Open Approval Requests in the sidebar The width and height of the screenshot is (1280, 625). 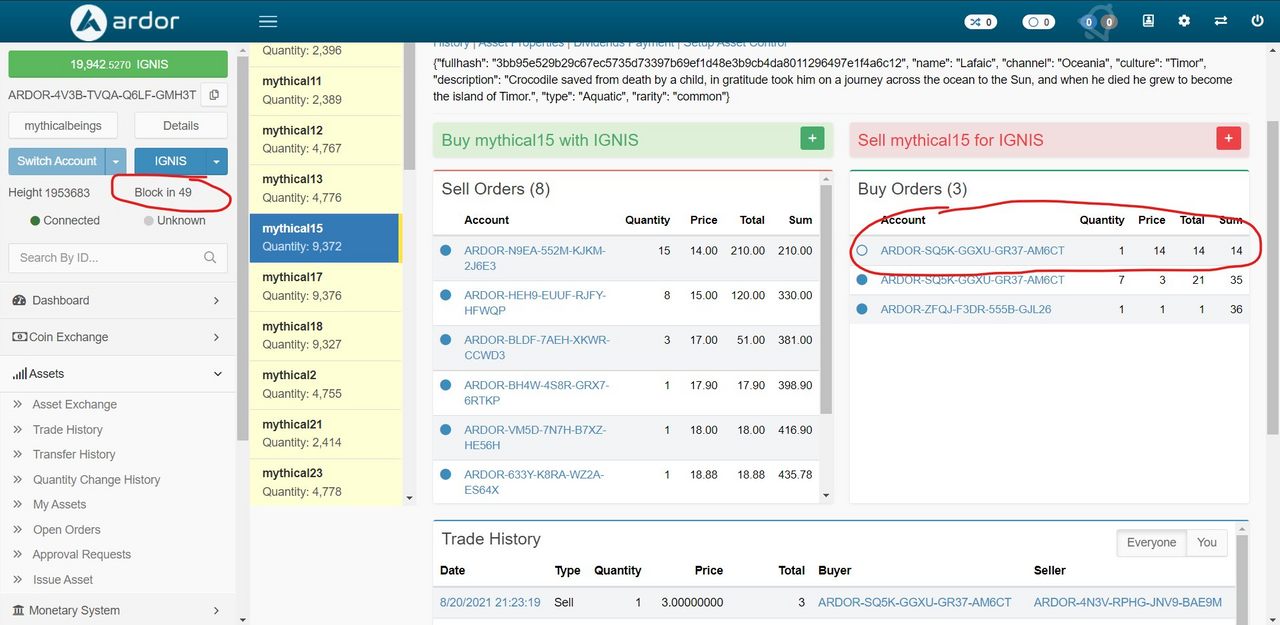coord(82,555)
